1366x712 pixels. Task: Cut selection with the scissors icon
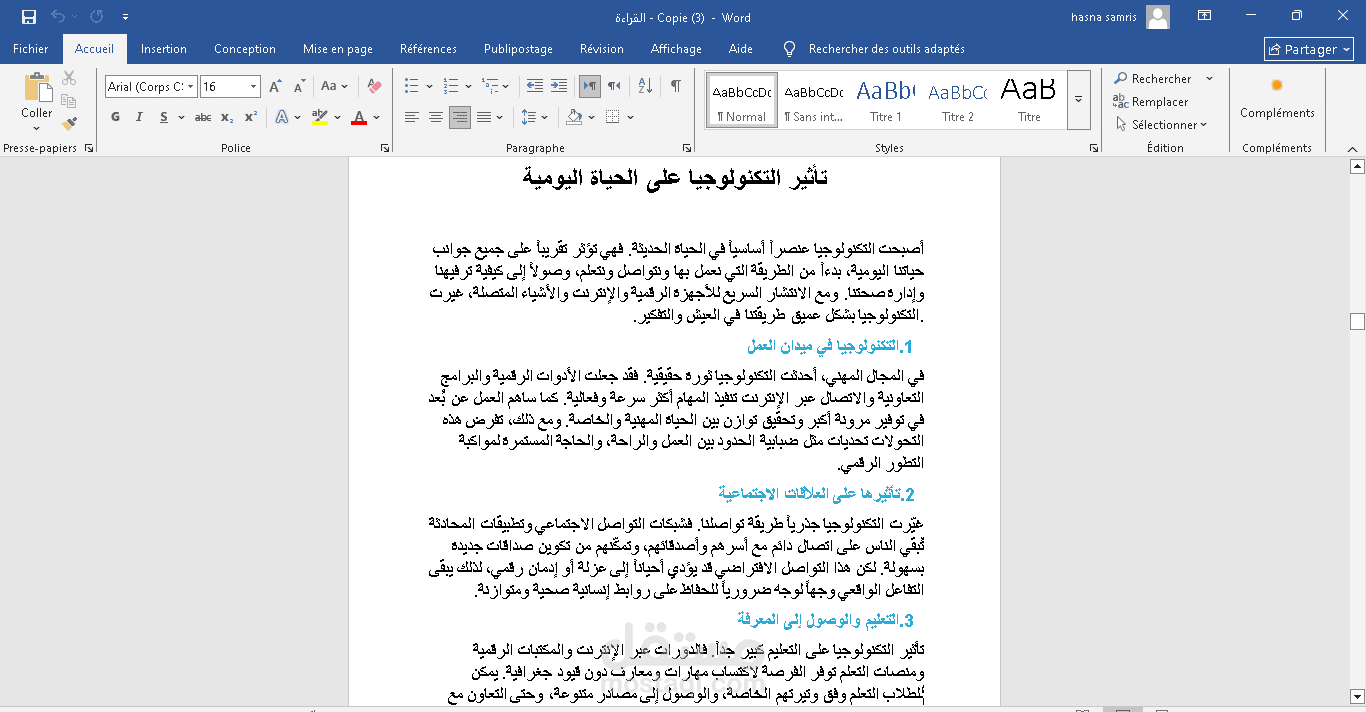click(x=69, y=78)
